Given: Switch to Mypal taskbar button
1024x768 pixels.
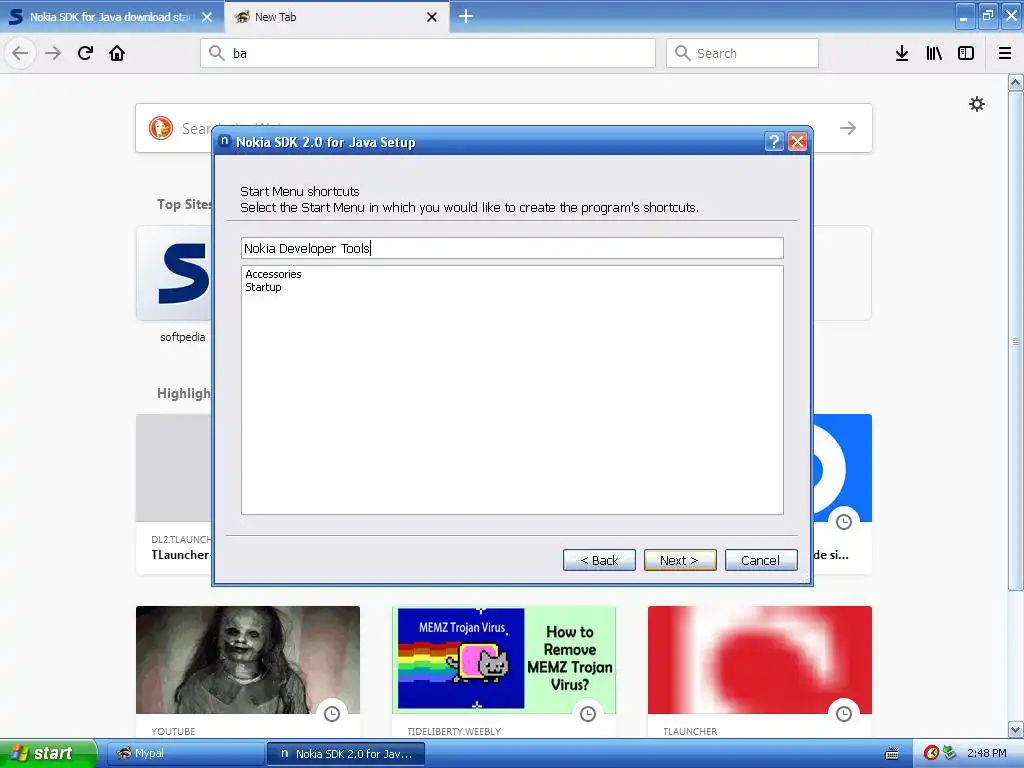Looking at the screenshot, I should (x=185, y=754).
